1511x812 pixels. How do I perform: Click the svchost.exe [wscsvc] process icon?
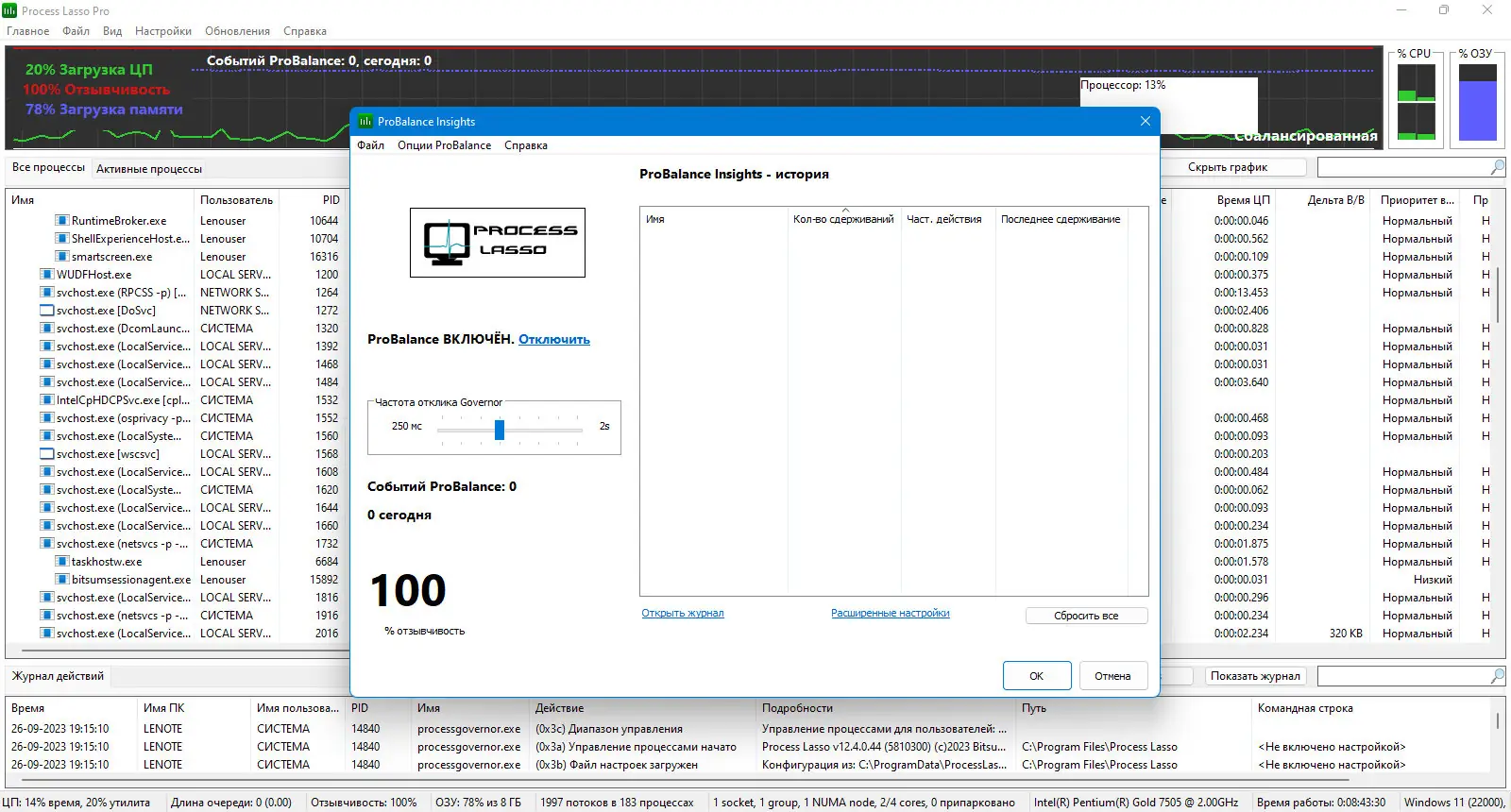point(47,454)
